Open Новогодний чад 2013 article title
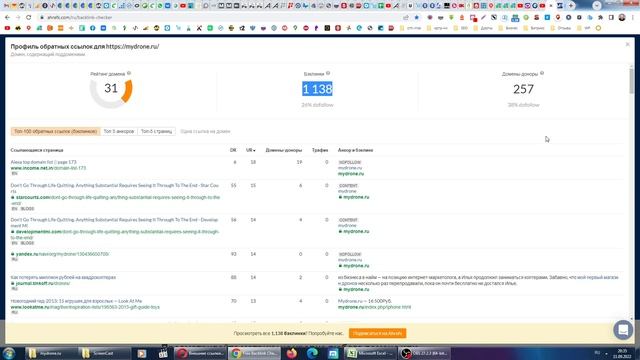 (76, 301)
